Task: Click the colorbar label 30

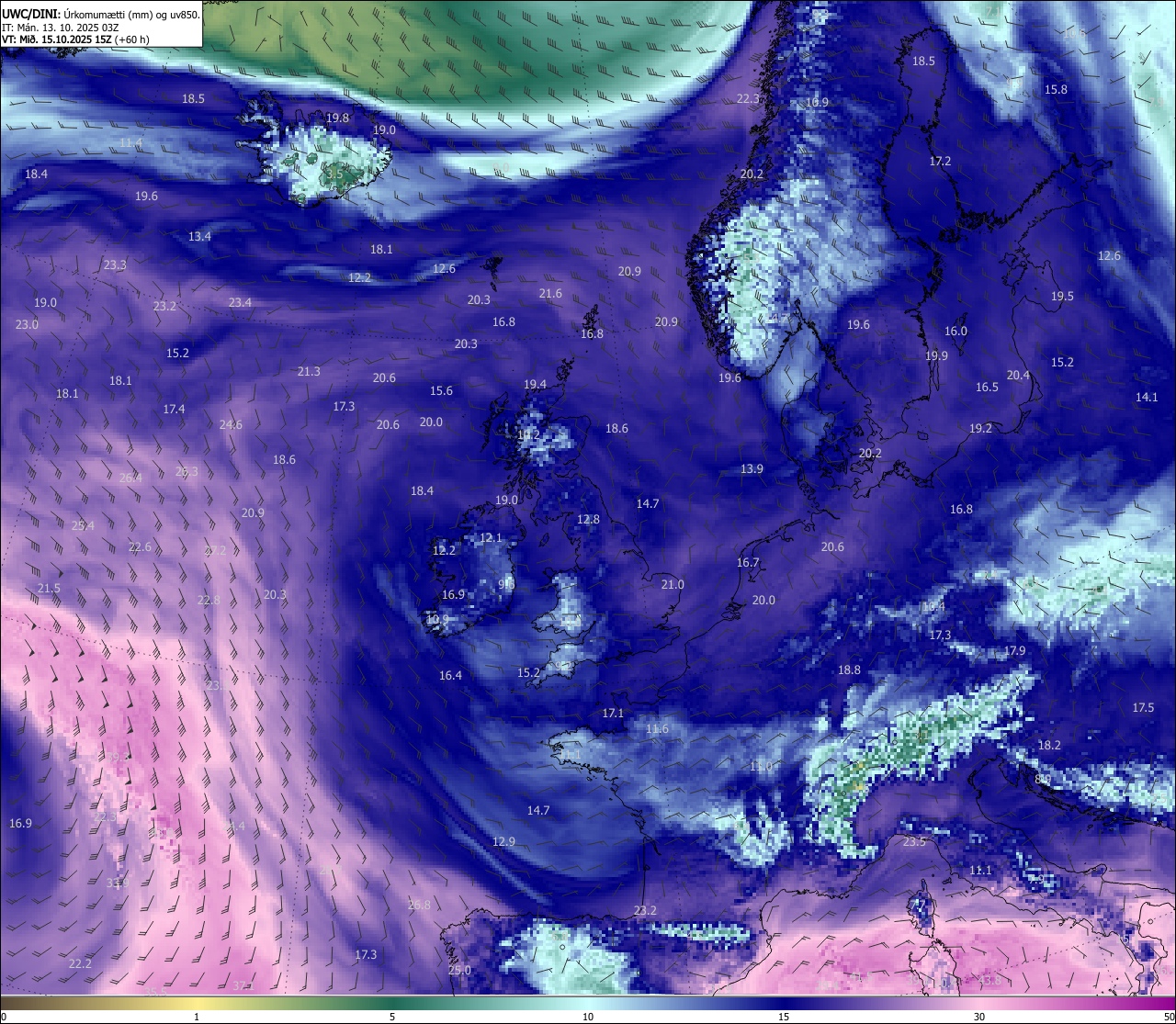Action: click(x=979, y=1017)
